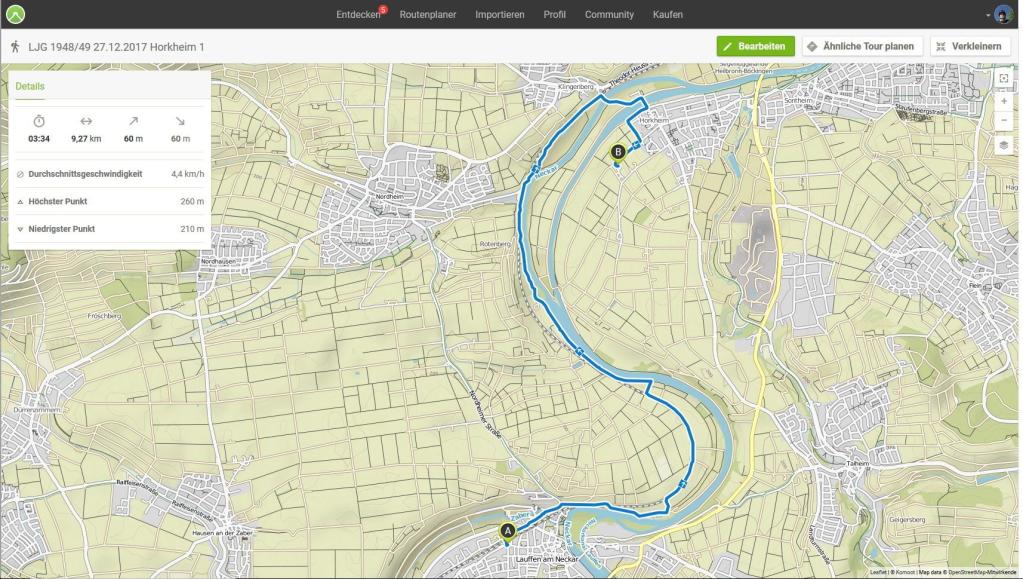
Task: Click the Leaflet attribution link
Action: 878,572
